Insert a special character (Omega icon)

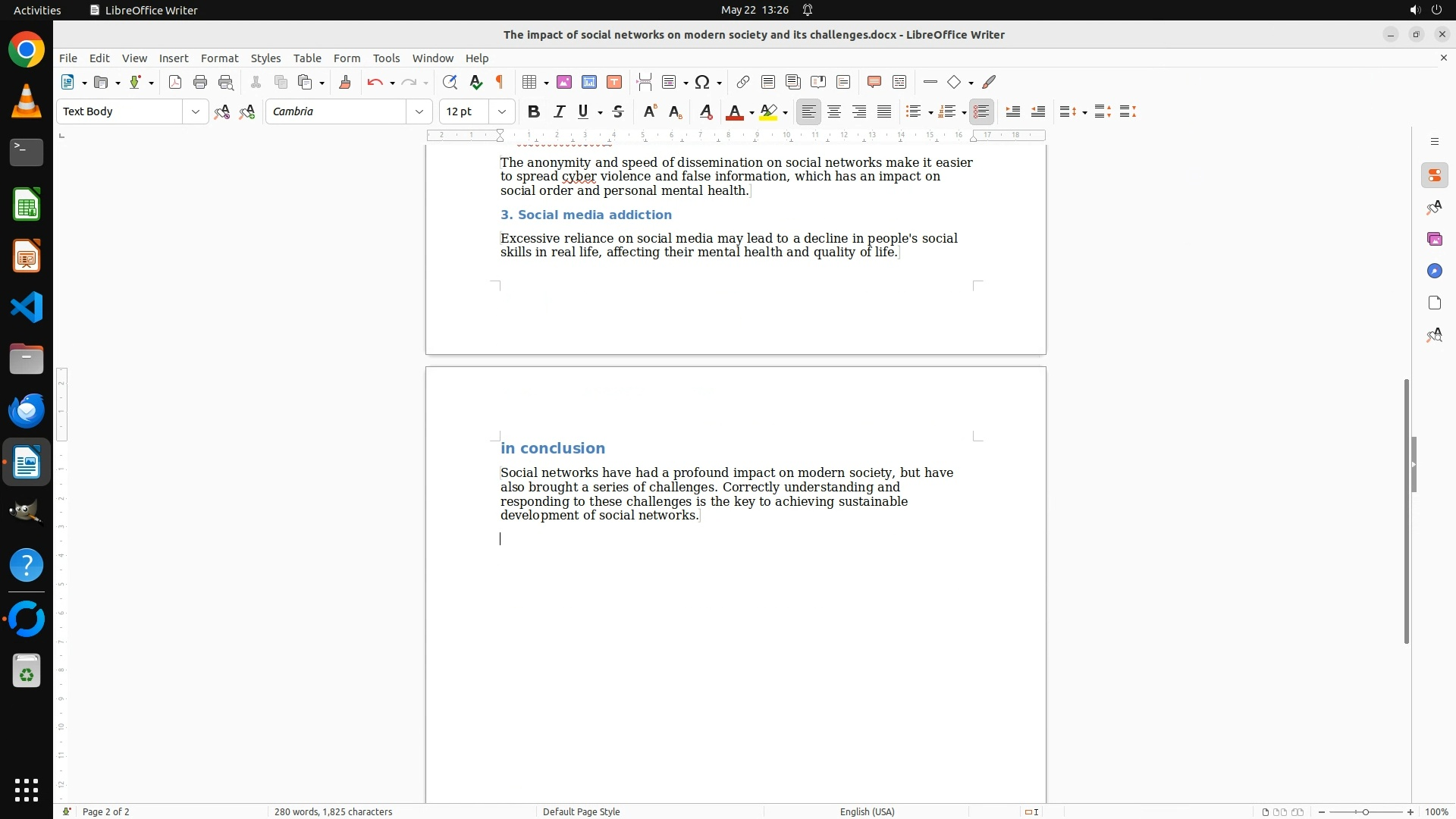(702, 82)
